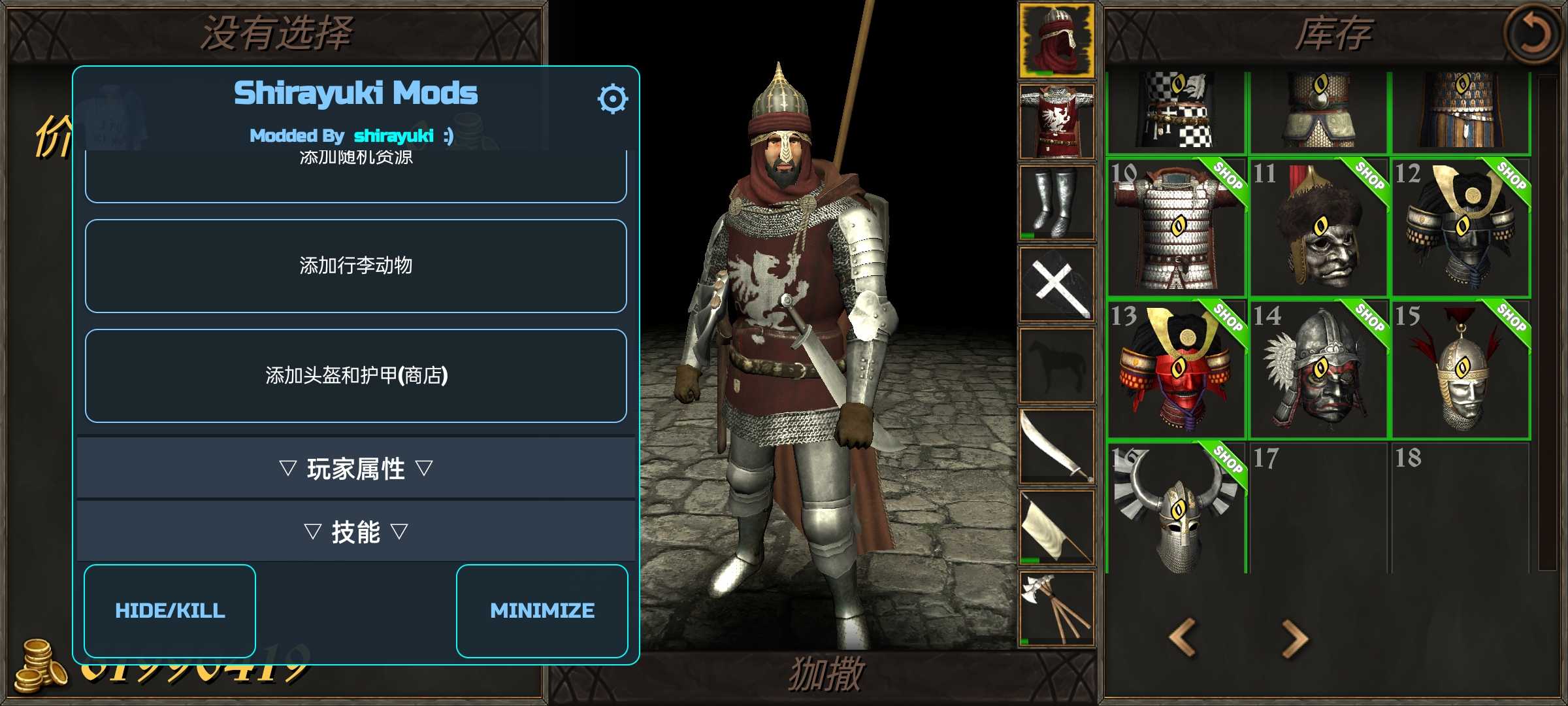Expand the 玩家属性 section
1568x706 pixels.
pos(356,469)
